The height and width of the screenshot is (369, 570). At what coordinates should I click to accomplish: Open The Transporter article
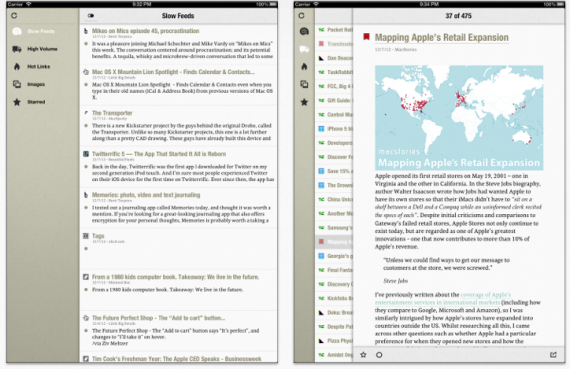coord(112,113)
